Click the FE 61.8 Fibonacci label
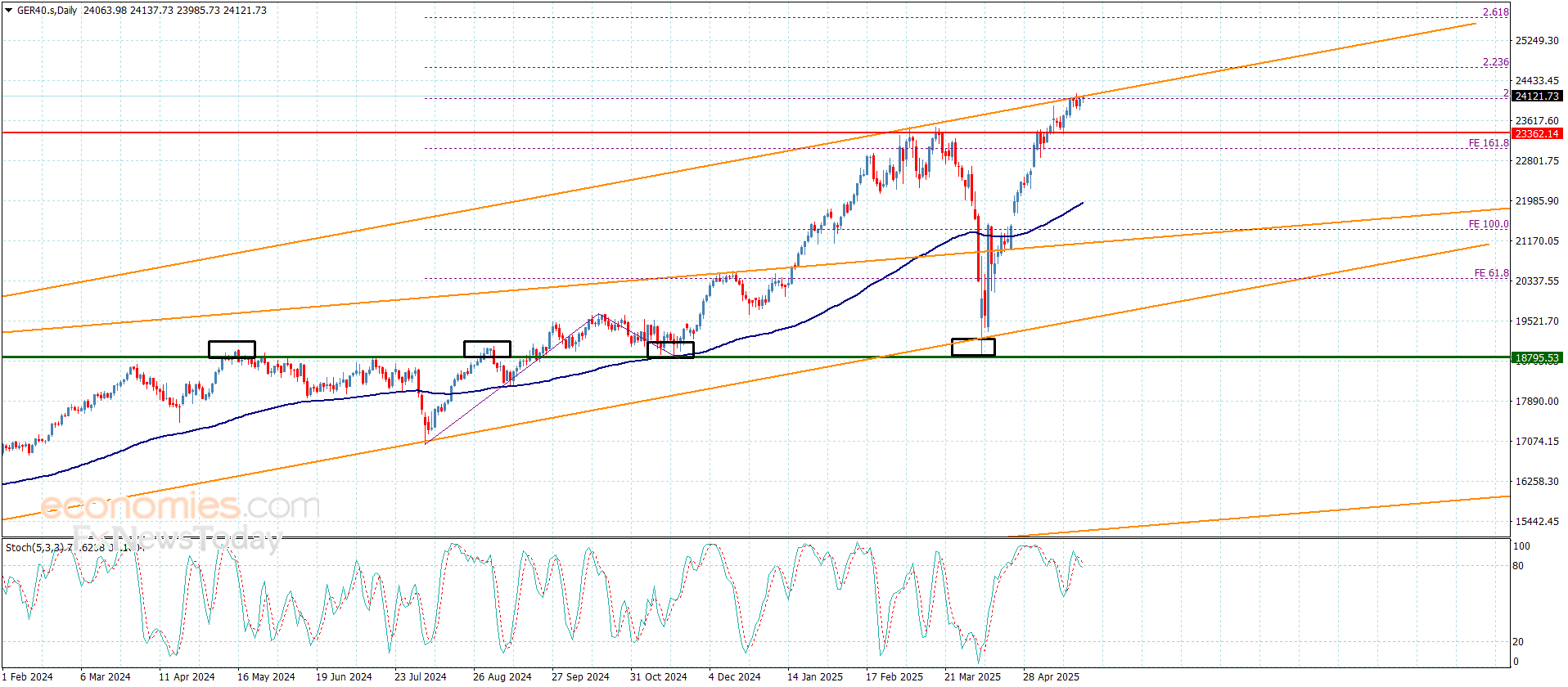Screen dimensions: 1568x687 tap(1492, 273)
